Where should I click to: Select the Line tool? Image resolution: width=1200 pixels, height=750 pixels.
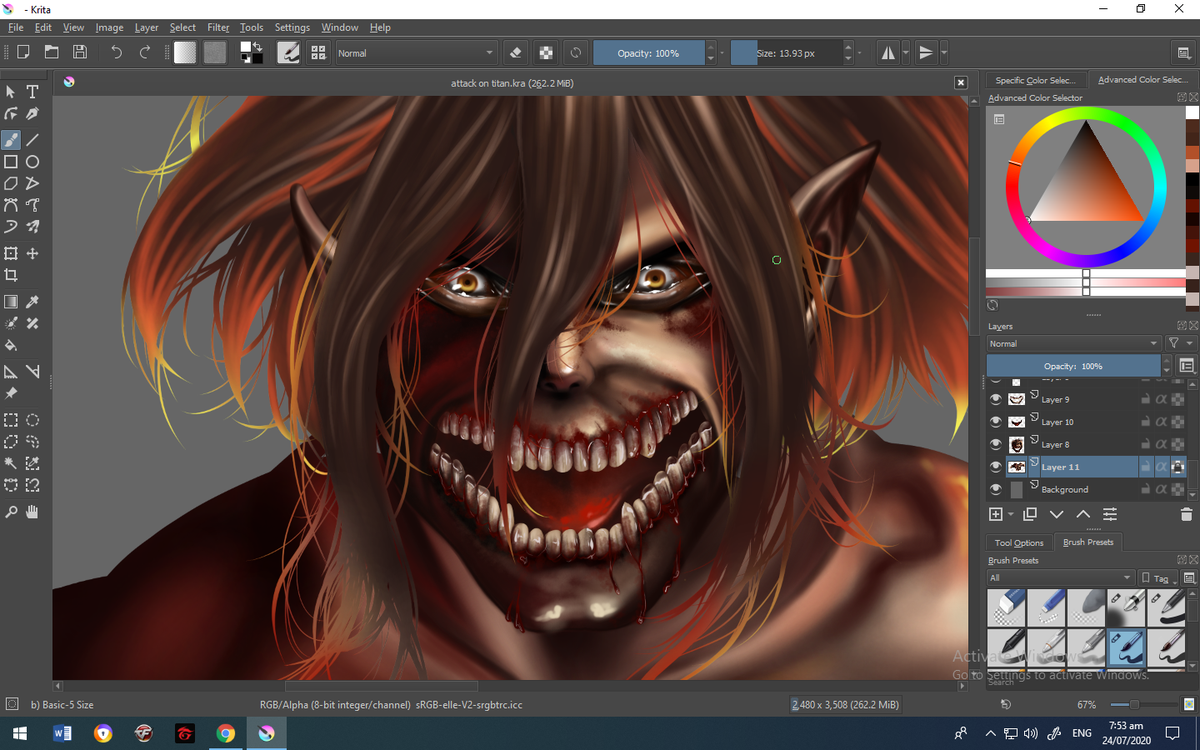click(x=32, y=139)
